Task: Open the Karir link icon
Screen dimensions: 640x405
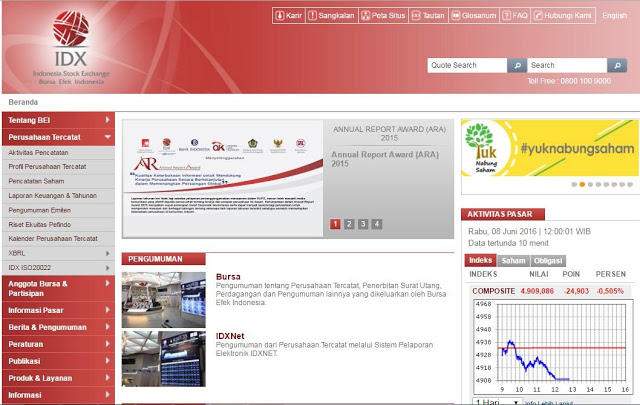Action: click(279, 16)
